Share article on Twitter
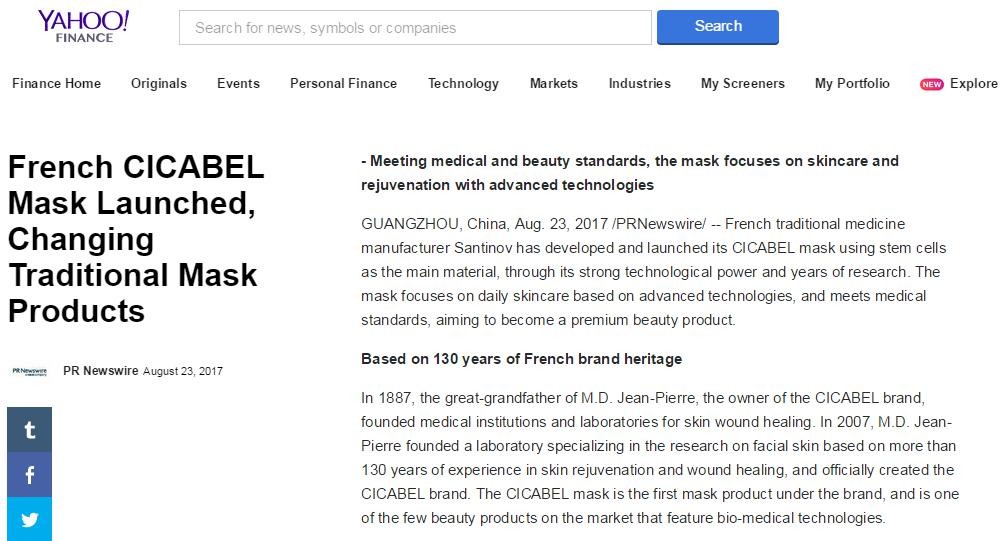Screen dimensions: 1003x541 point(29,519)
